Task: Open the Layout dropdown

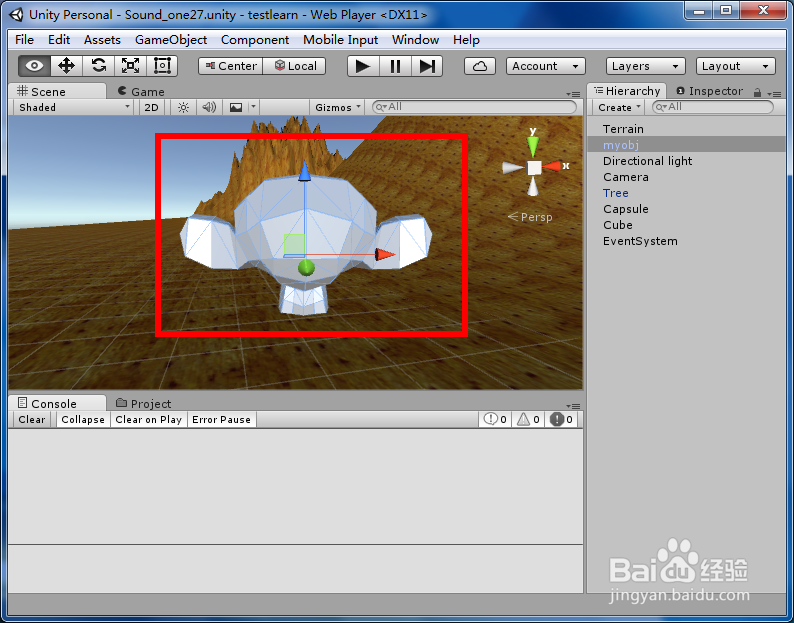Action: (x=735, y=66)
